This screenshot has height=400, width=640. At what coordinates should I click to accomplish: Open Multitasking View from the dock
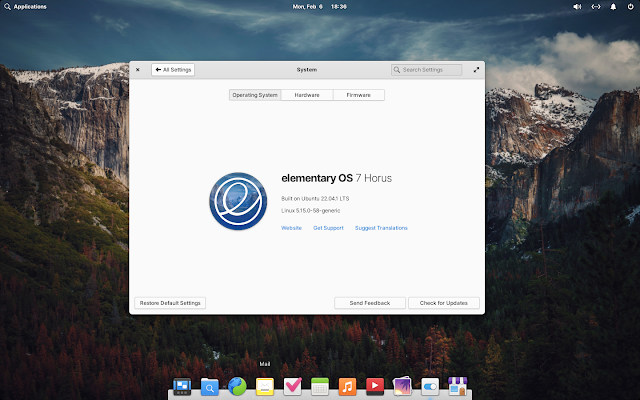pos(182,386)
